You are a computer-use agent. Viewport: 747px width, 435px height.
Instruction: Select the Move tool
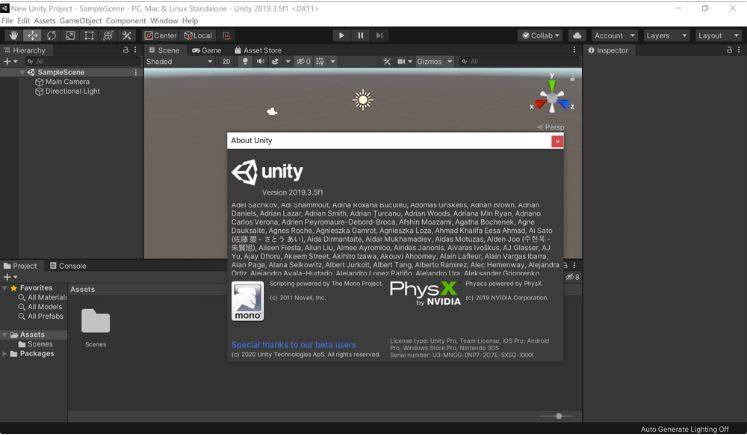click(32, 36)
